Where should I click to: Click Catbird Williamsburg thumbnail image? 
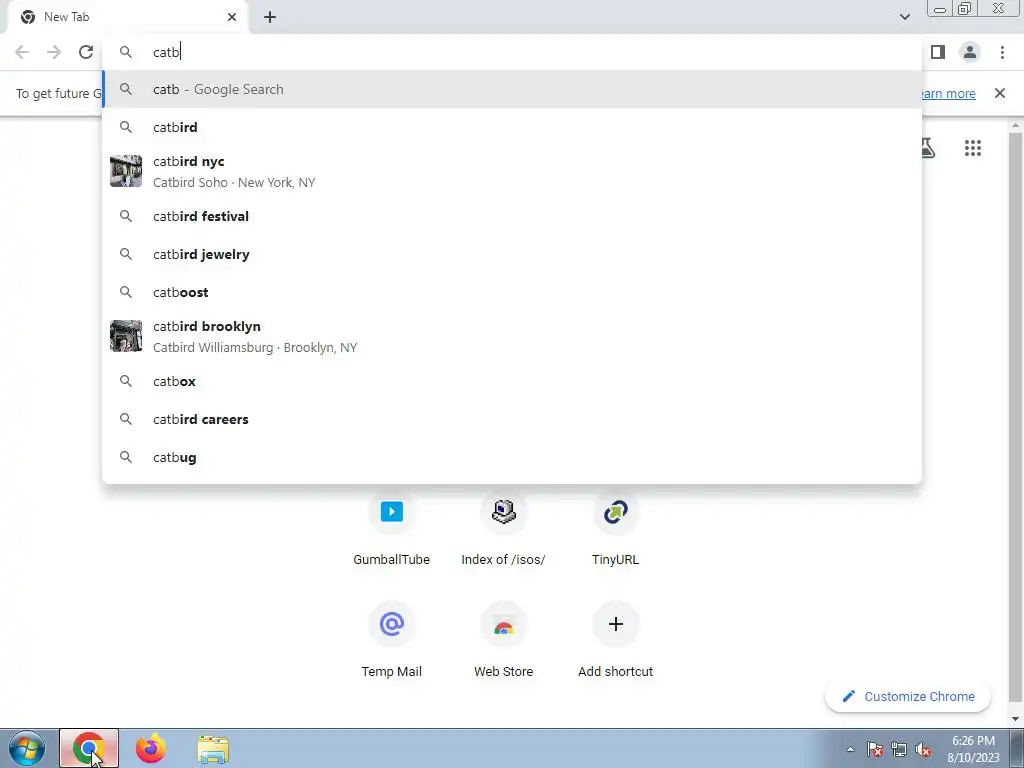pyautogui.click(x=126, y=336)
